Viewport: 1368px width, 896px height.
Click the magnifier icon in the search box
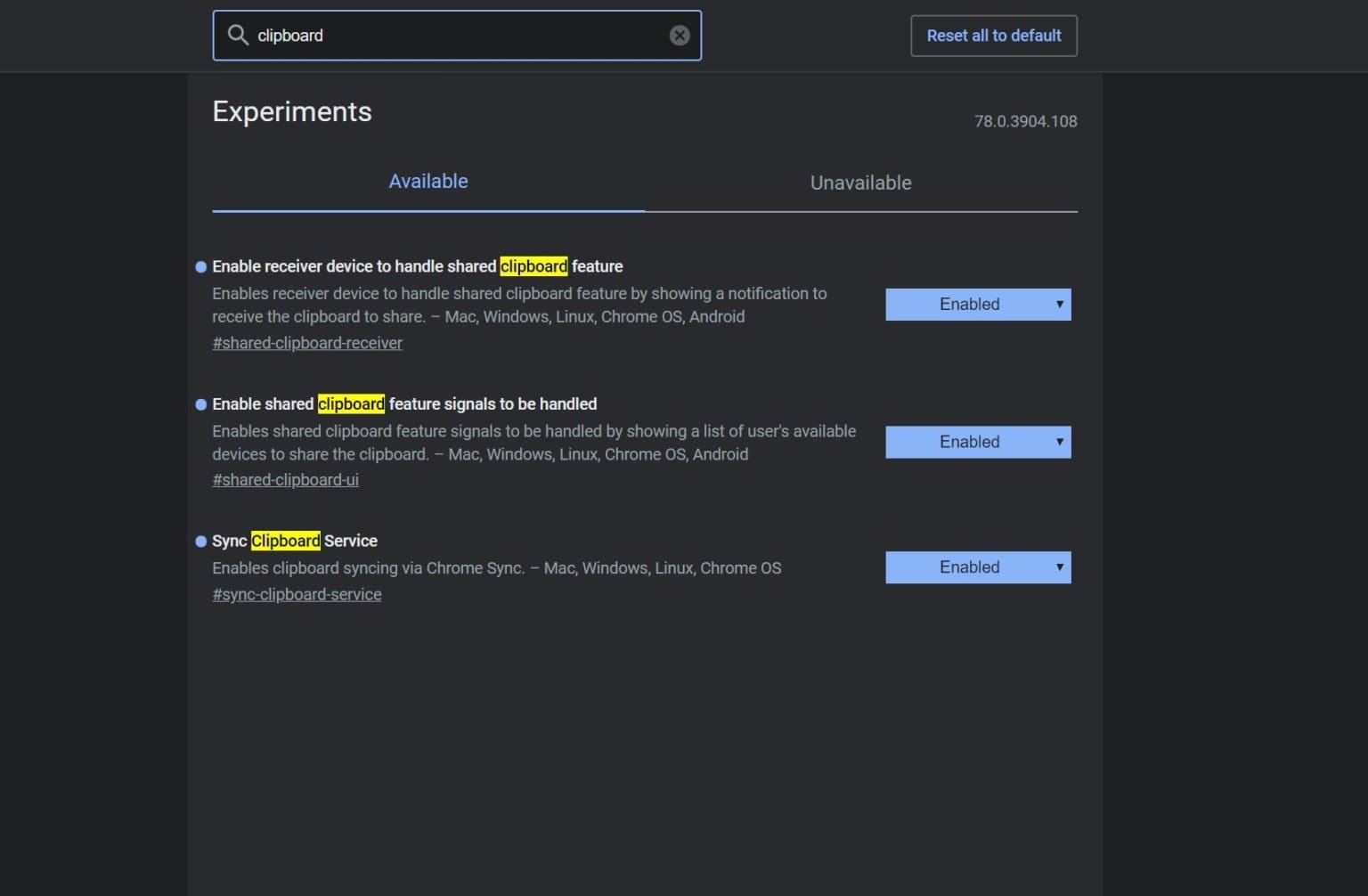(x=238, y=36)
